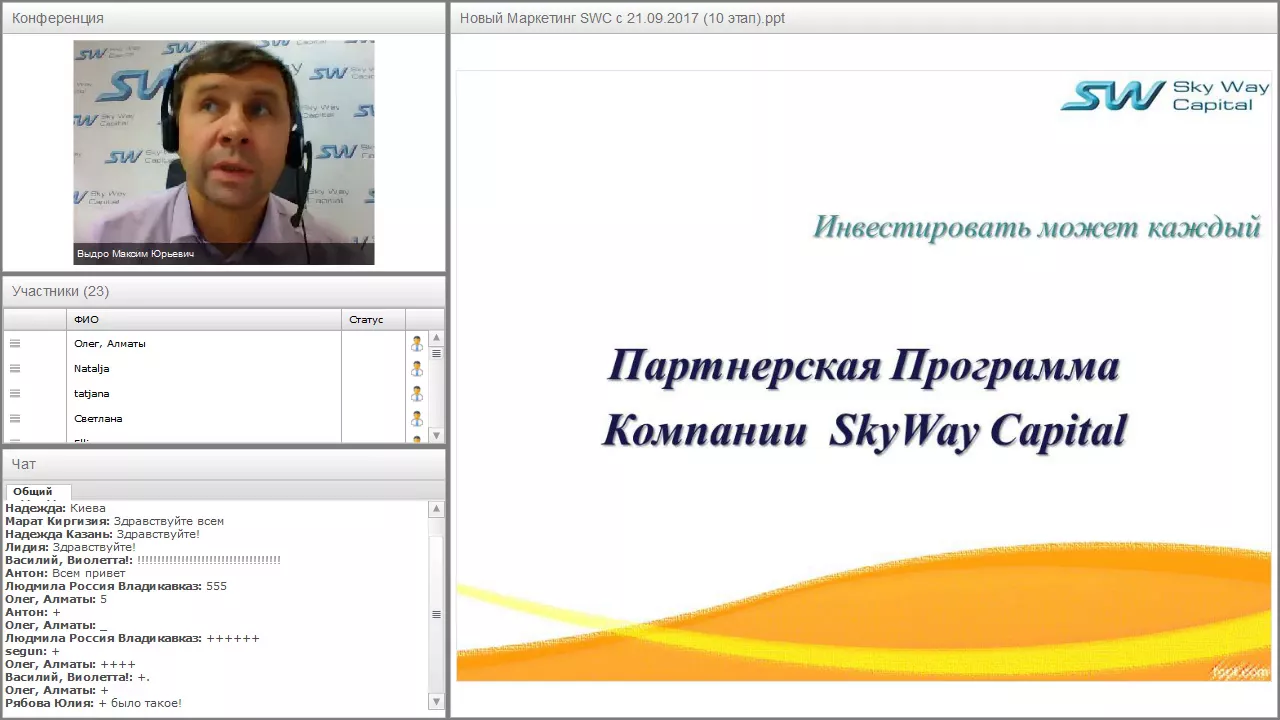This screenshot has height=720, width=1280.
Task: Click the ФИО column header
Action: (204, 320)
